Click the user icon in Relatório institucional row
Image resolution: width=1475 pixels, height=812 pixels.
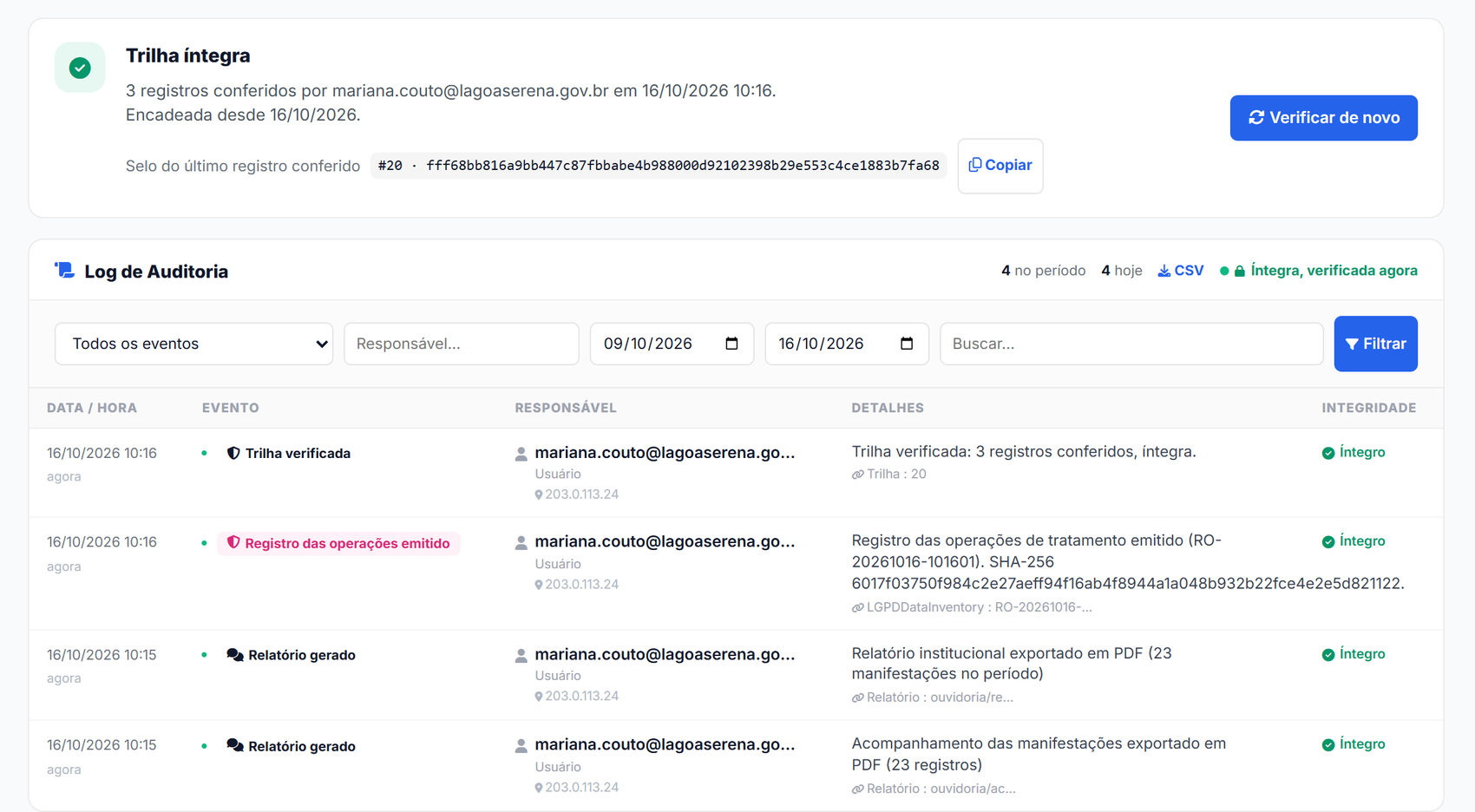tap(521, 656)
